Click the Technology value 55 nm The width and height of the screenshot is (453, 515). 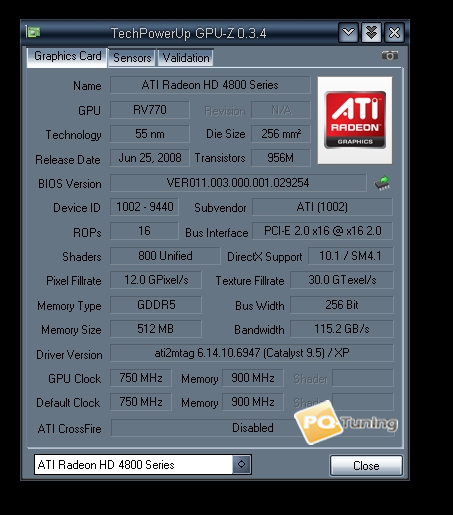[x=150, y=134]
